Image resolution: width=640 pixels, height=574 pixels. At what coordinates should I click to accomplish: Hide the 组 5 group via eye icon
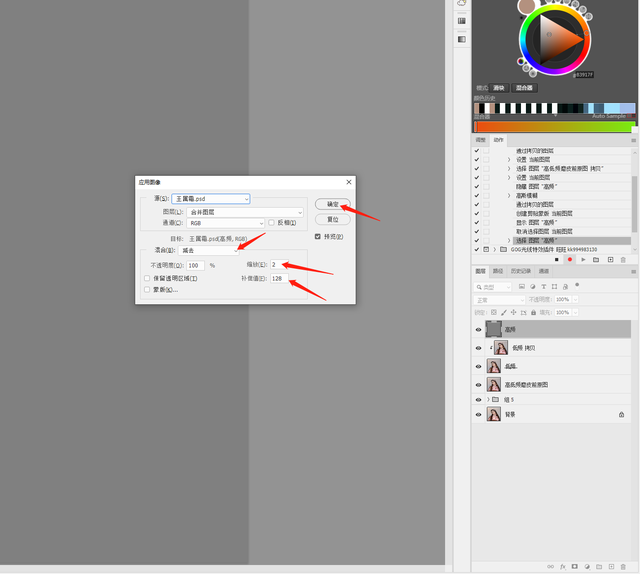478,400
